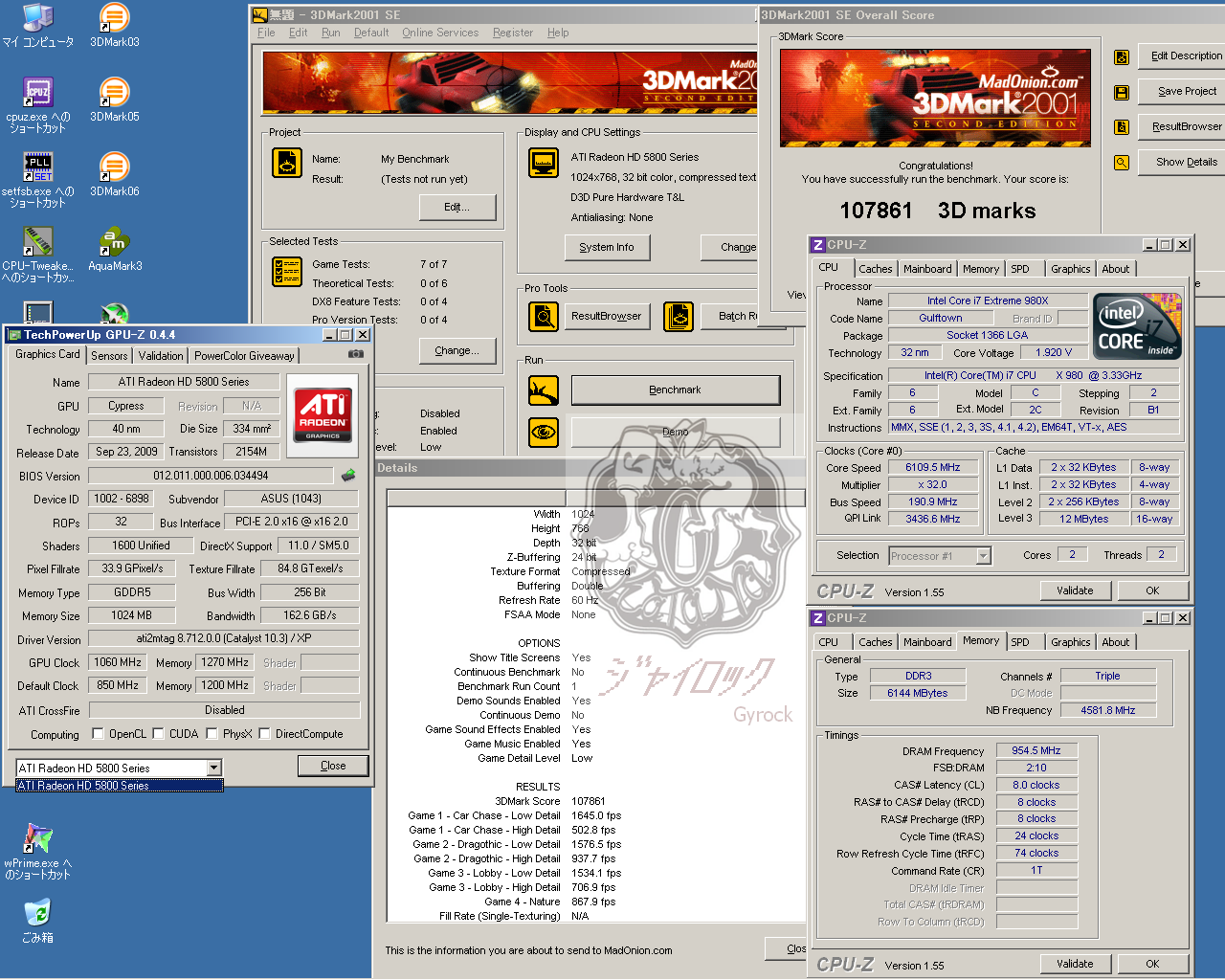Click the 107861 3D marks score text
The height and width of the screenshot is (980, 1225).
click(x=937, y=211)
